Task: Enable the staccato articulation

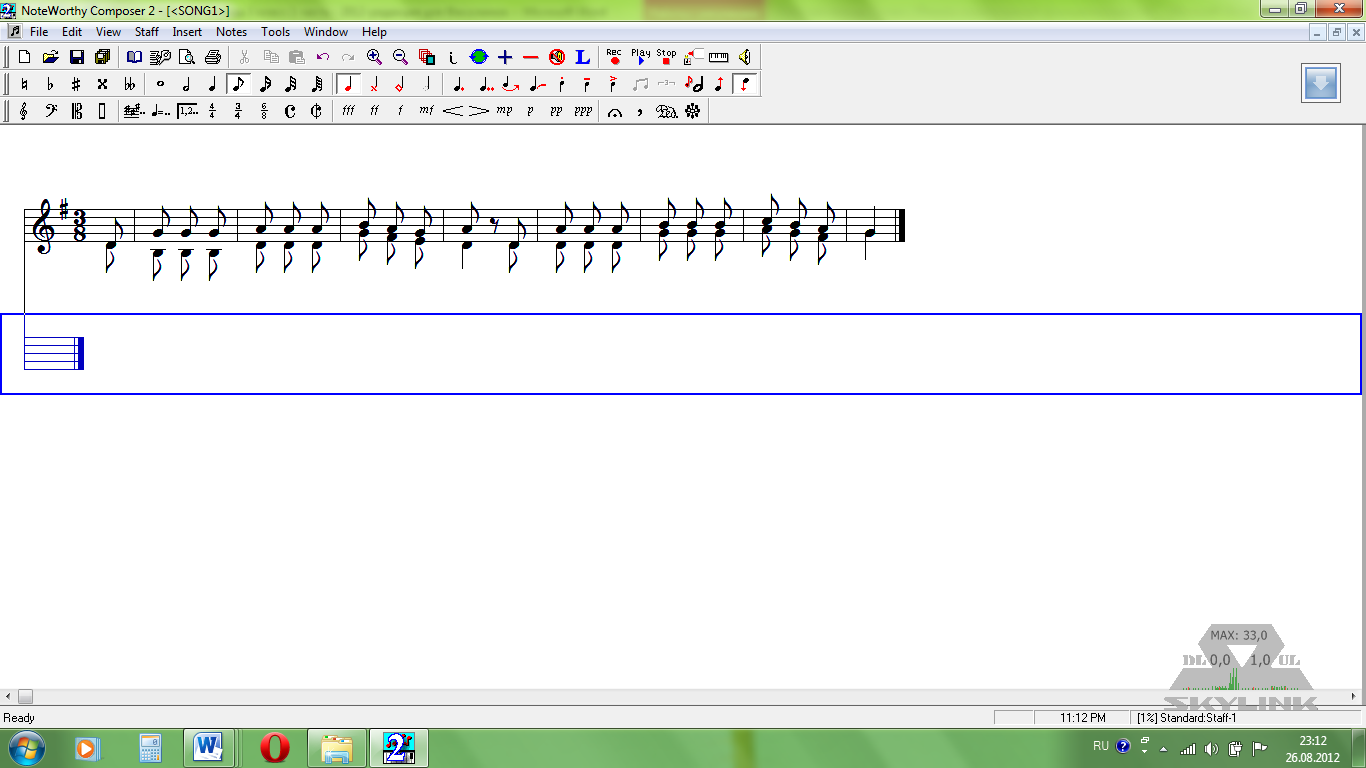Action: point(562,84)
